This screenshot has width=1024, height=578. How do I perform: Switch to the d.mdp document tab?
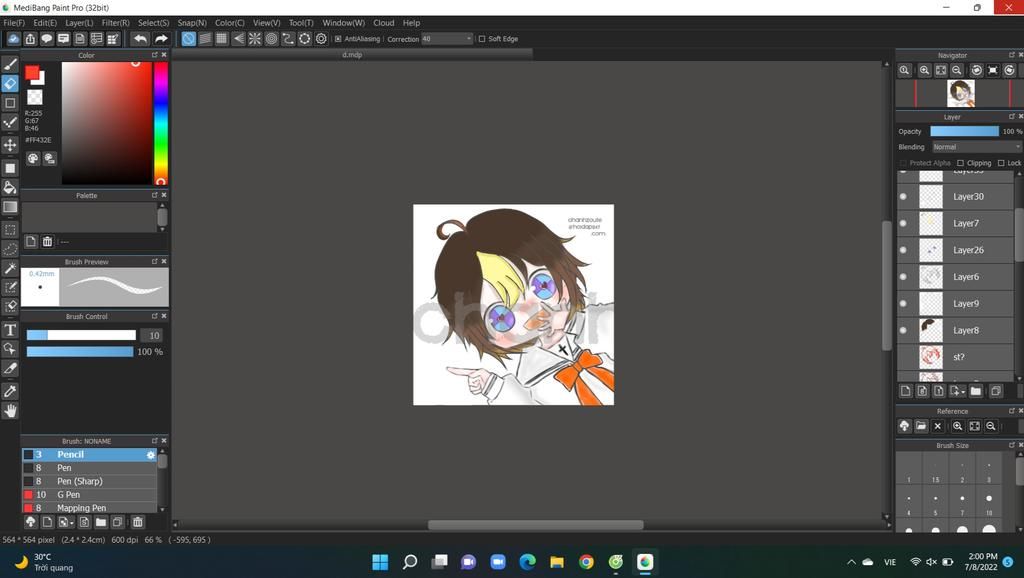352,55
